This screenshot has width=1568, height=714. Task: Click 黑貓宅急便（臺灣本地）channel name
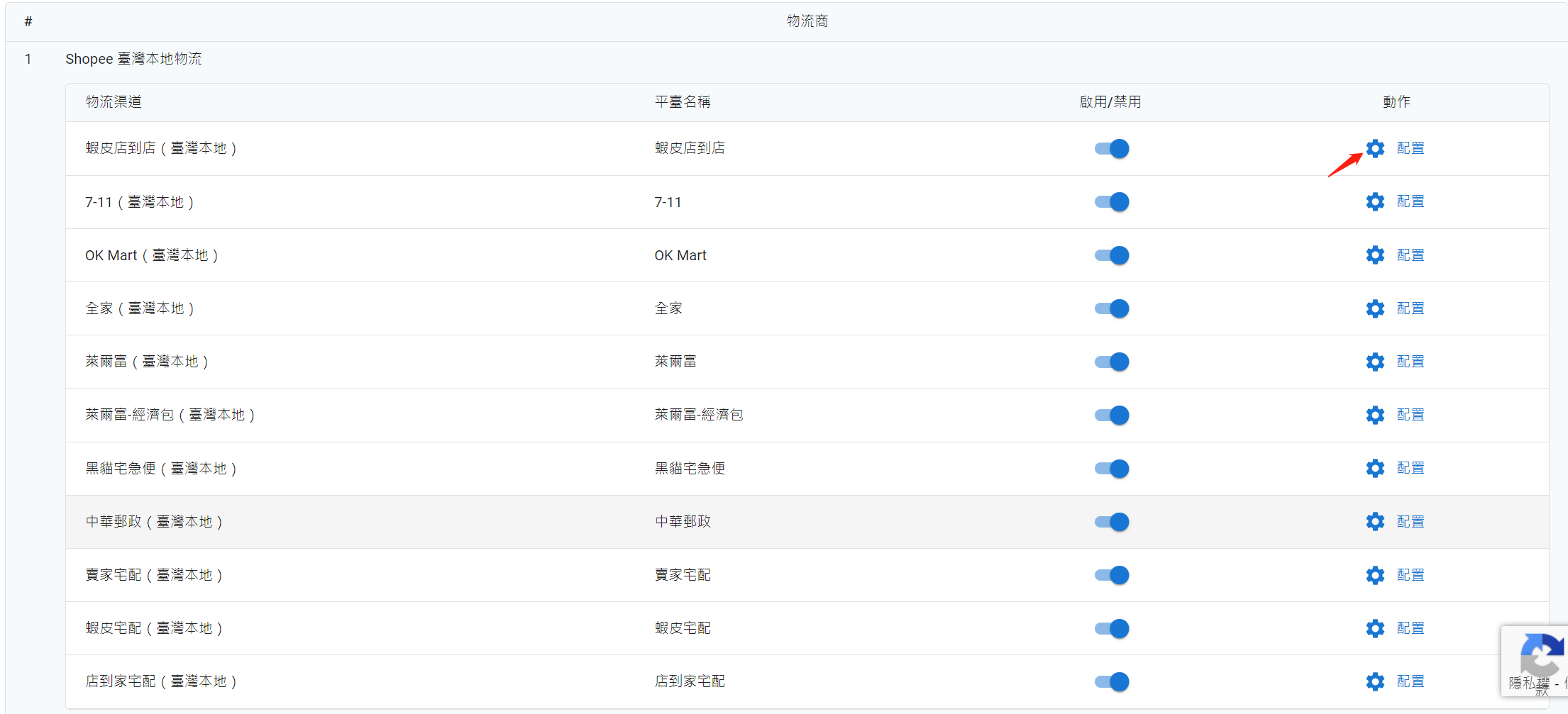pos(161,469)
